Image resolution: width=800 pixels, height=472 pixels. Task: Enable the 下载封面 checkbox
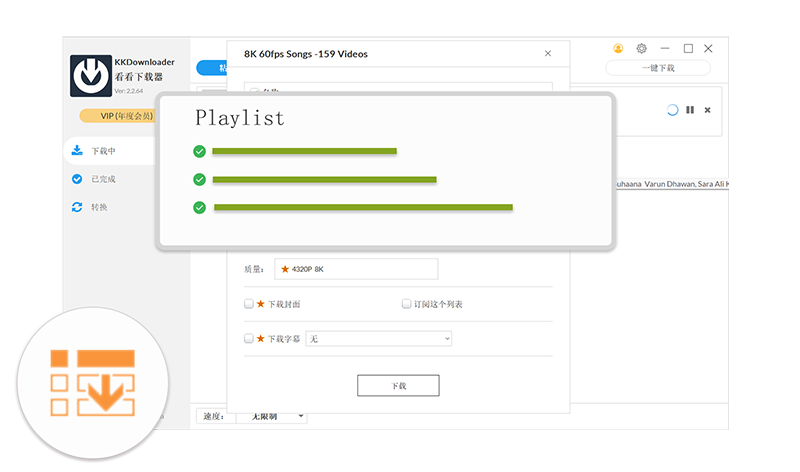coord(249,304)
